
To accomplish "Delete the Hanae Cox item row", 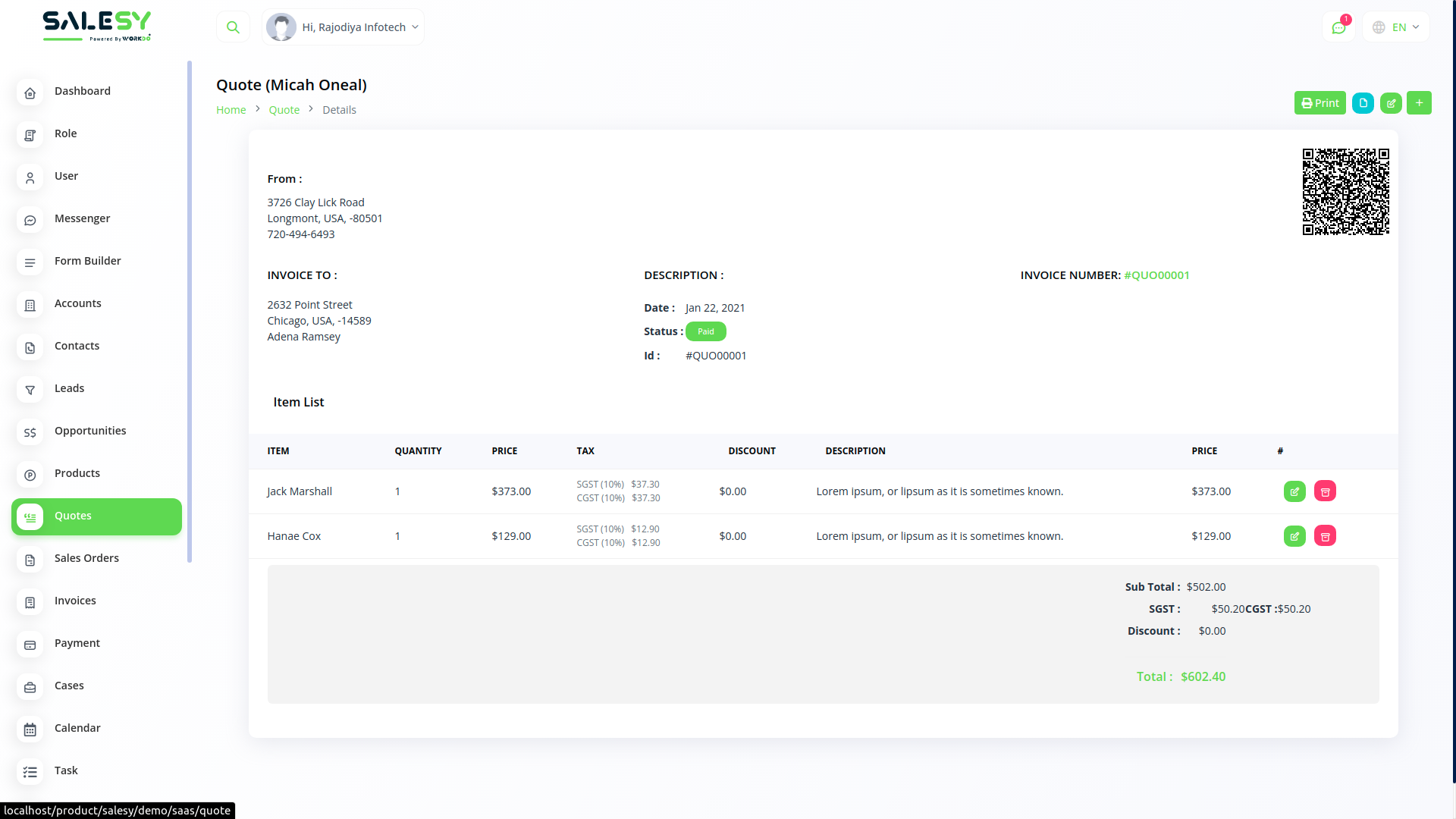I will [x=1325, y=536].
